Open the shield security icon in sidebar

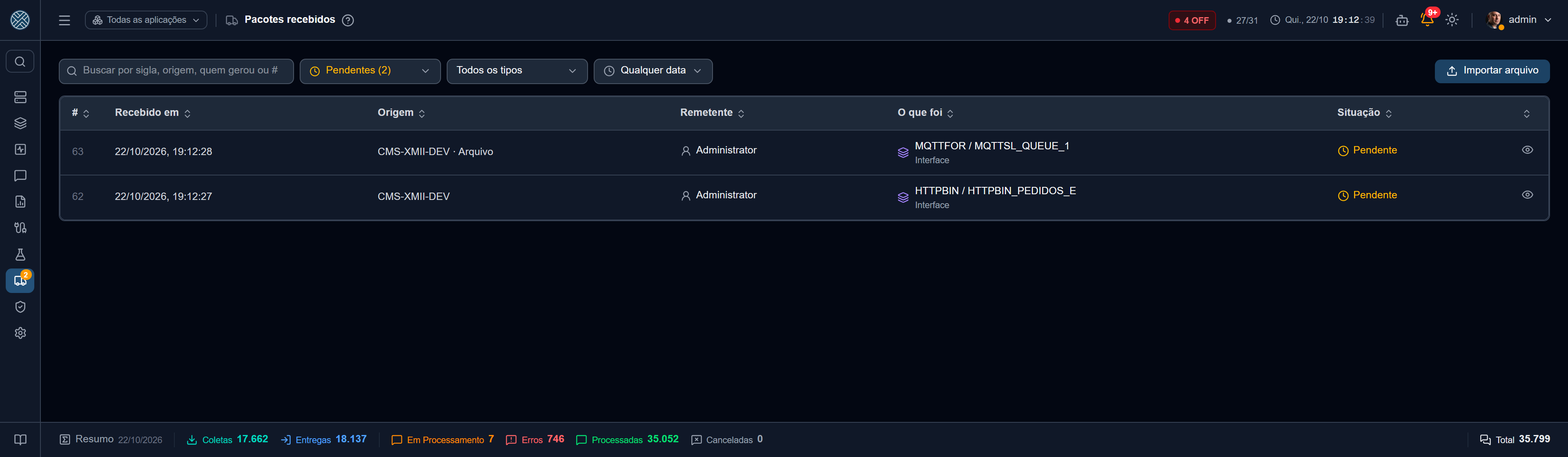[x=20, y=307]
